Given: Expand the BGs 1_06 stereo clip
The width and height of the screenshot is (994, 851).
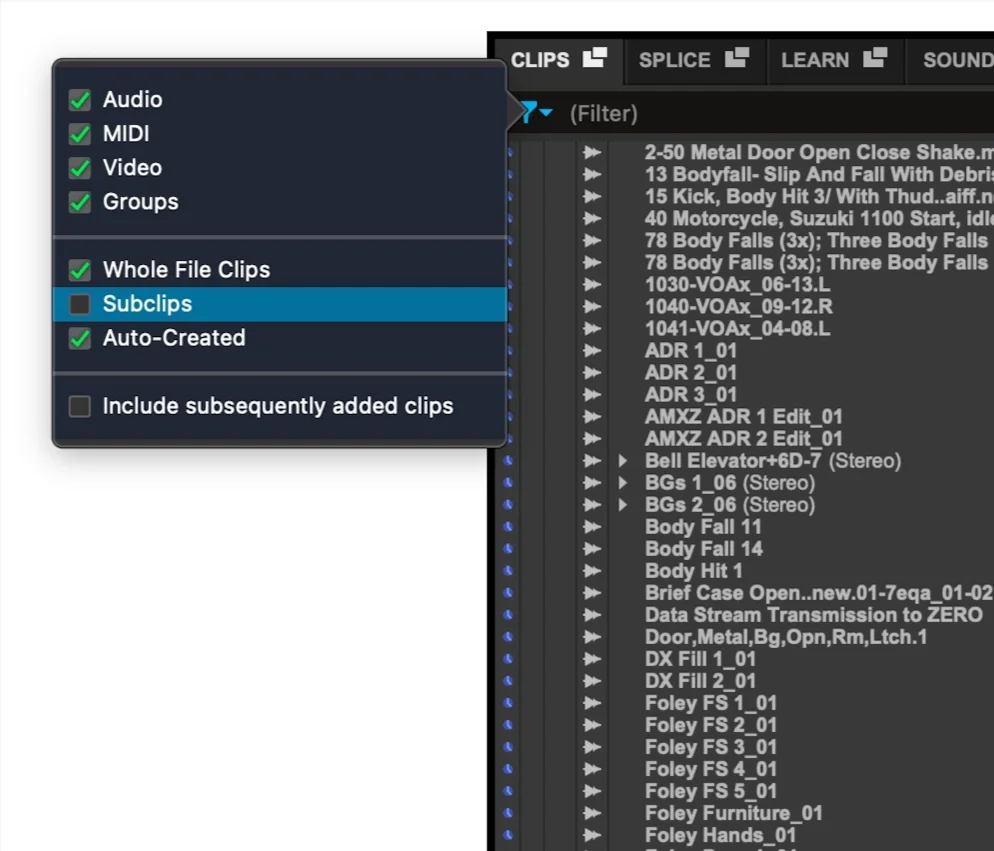Looking at the screenshot, I should click(623, 483).
